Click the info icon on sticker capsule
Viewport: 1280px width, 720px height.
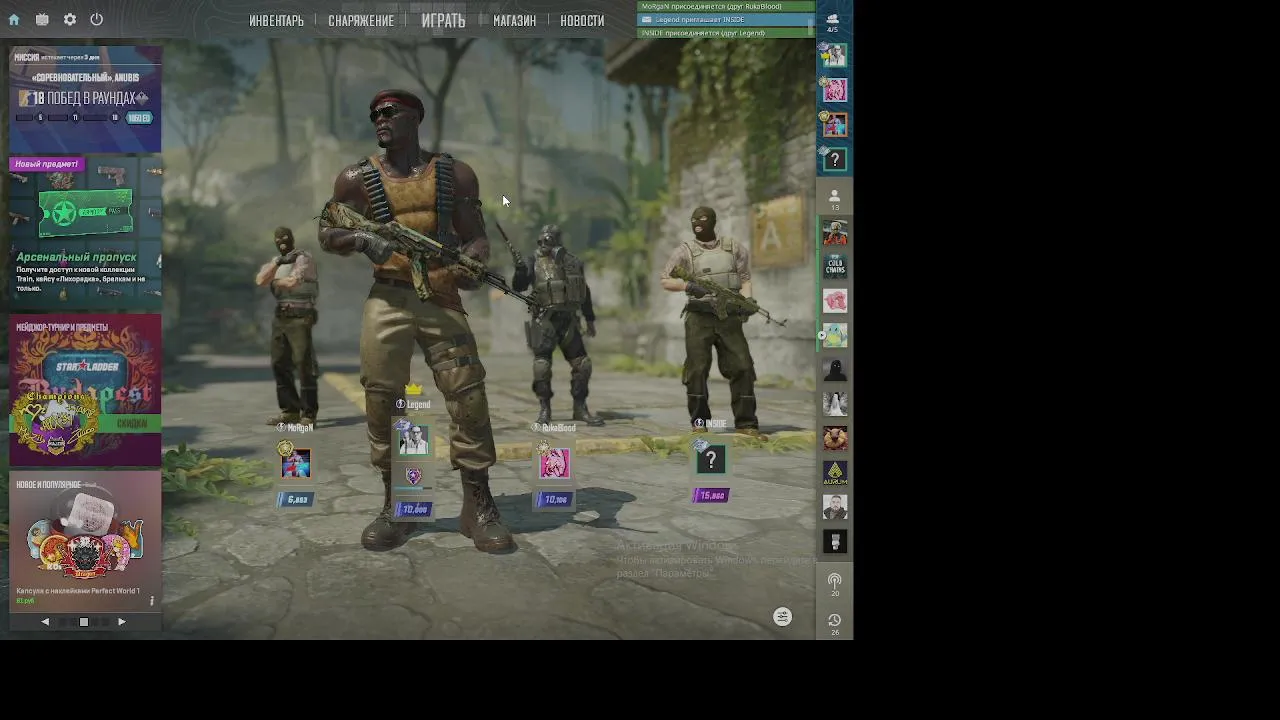coord(152,601)
